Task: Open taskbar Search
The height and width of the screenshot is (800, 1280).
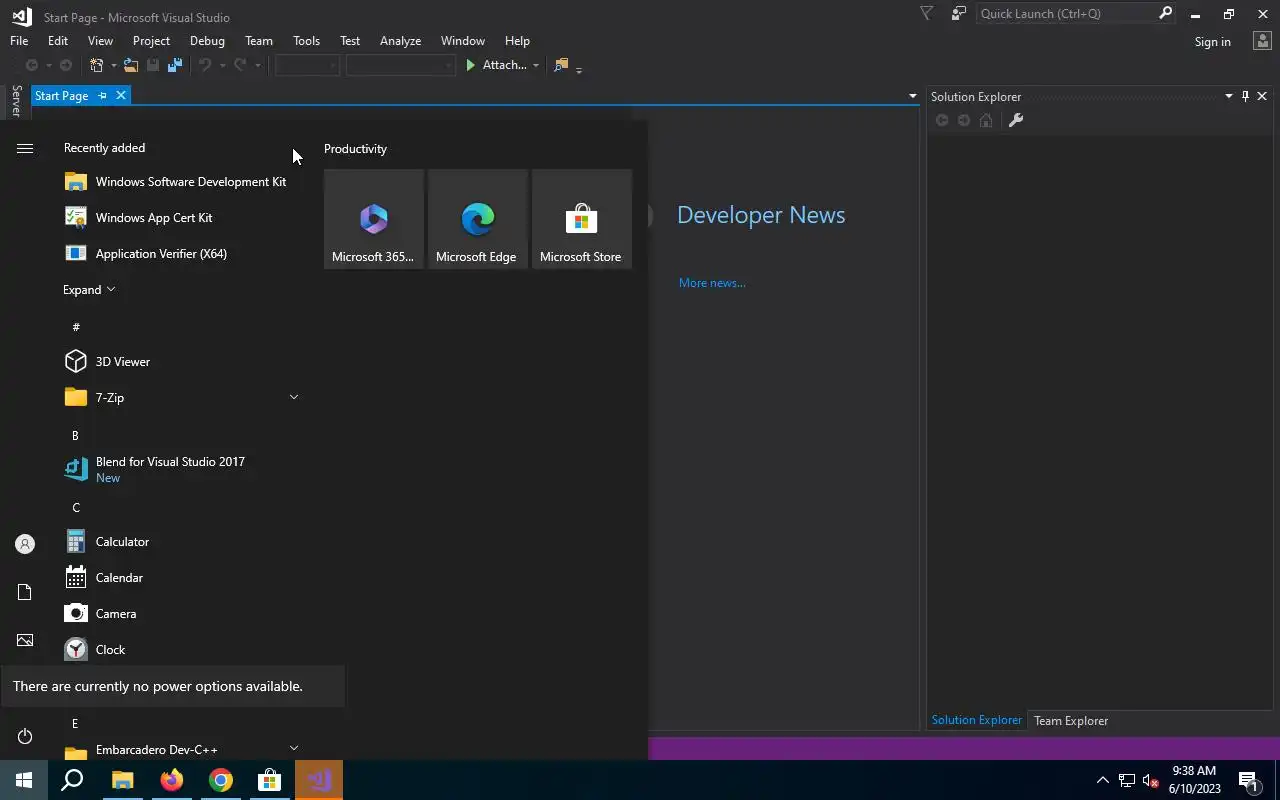Action: (x=72, y=780)
